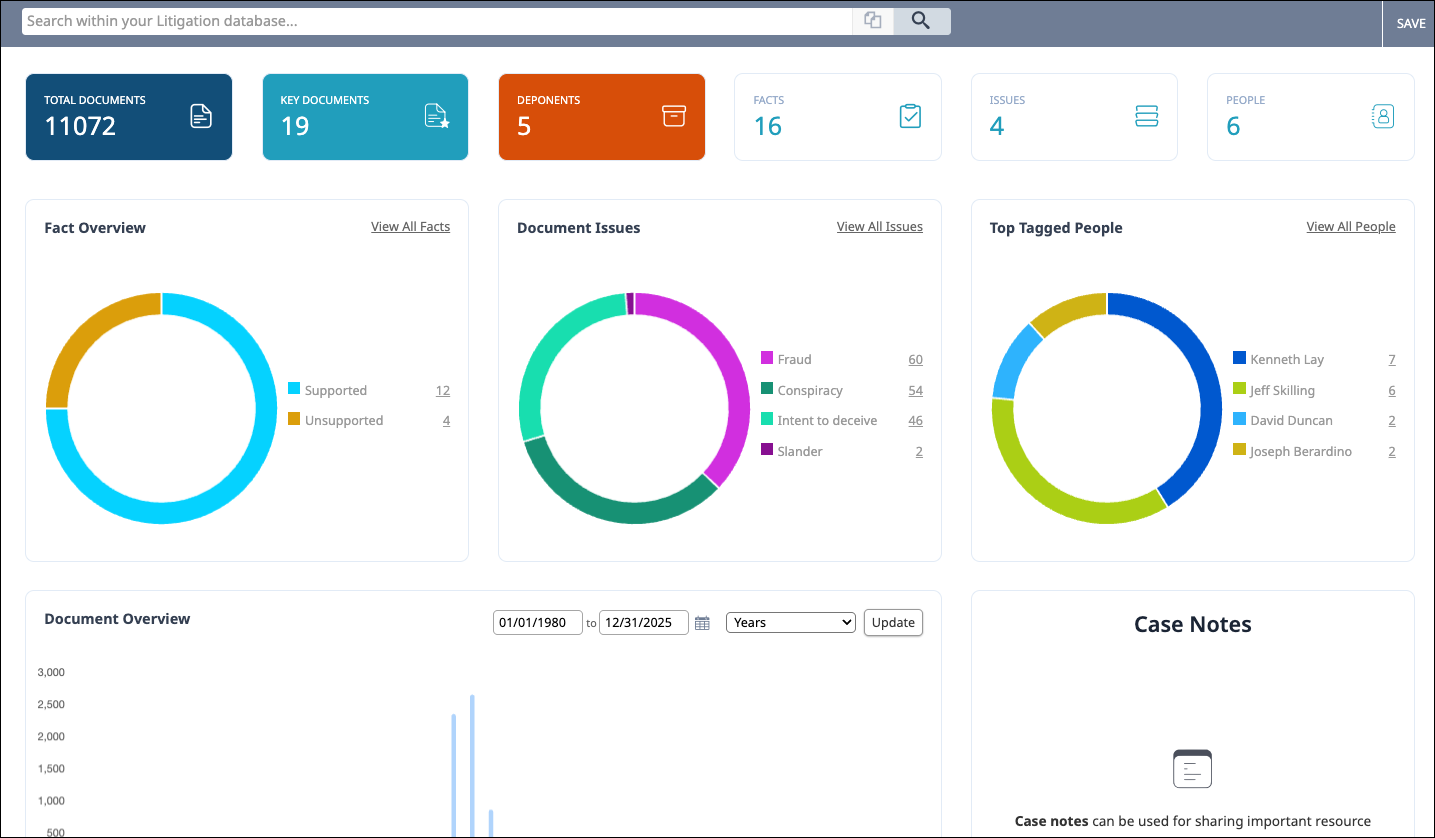Screen dimensions: 1435x838
Task: Click the end date field 12/31/2025
Action: click(644, 623)
